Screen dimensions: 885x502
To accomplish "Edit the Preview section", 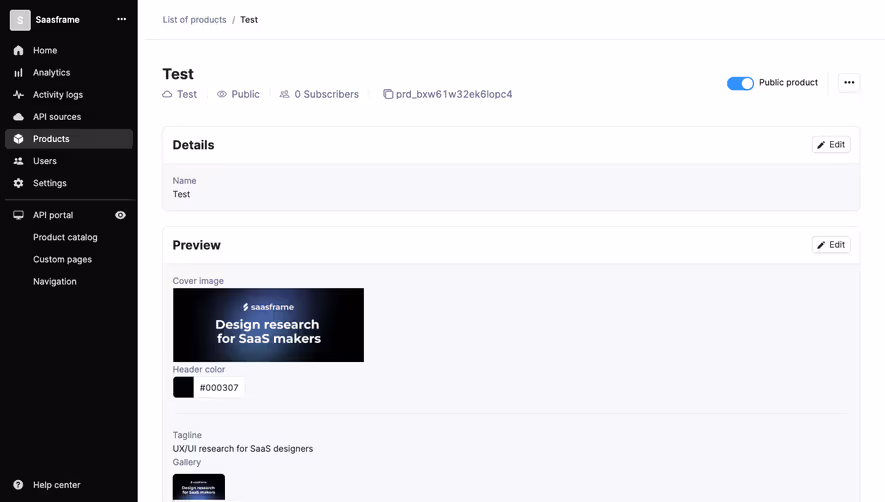I will pyautogui.click(x=831, y=245).
